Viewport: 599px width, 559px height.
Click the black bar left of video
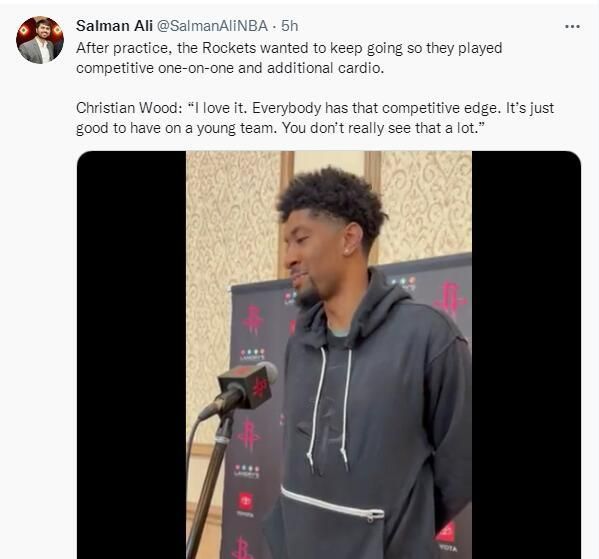tap(131, 355)
